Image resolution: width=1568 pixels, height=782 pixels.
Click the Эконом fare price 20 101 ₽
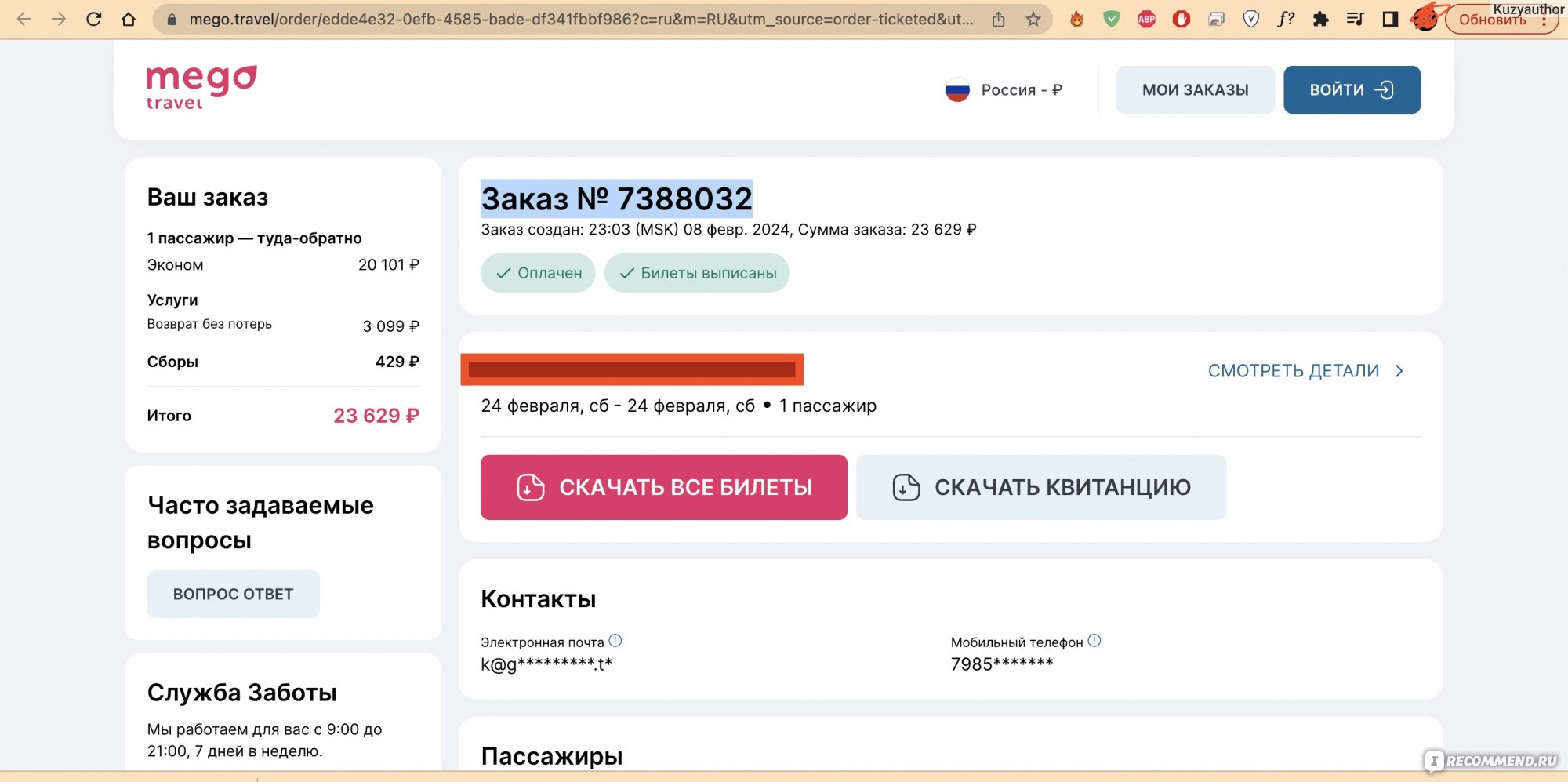point(389,265)
